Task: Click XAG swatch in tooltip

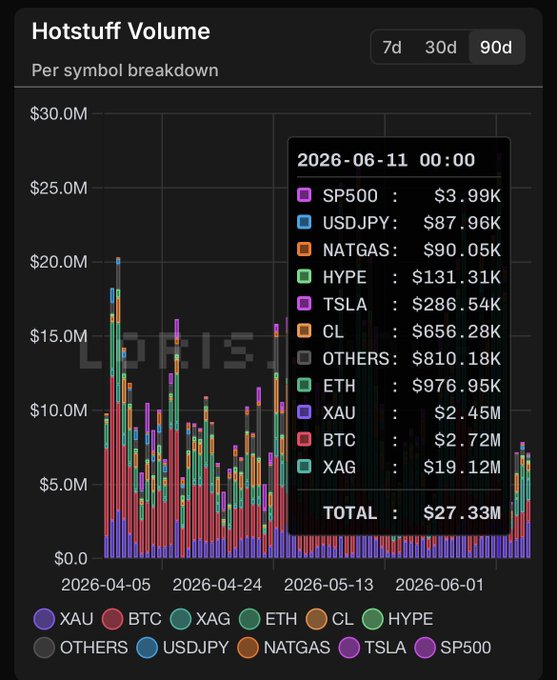Action: [304, 466]
